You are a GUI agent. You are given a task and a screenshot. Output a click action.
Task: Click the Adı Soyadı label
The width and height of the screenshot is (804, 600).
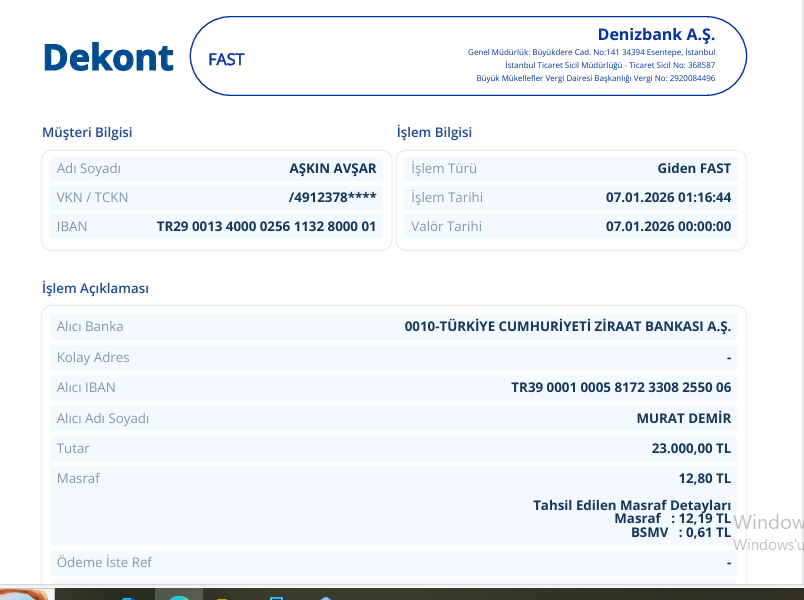tap(89, 169)
